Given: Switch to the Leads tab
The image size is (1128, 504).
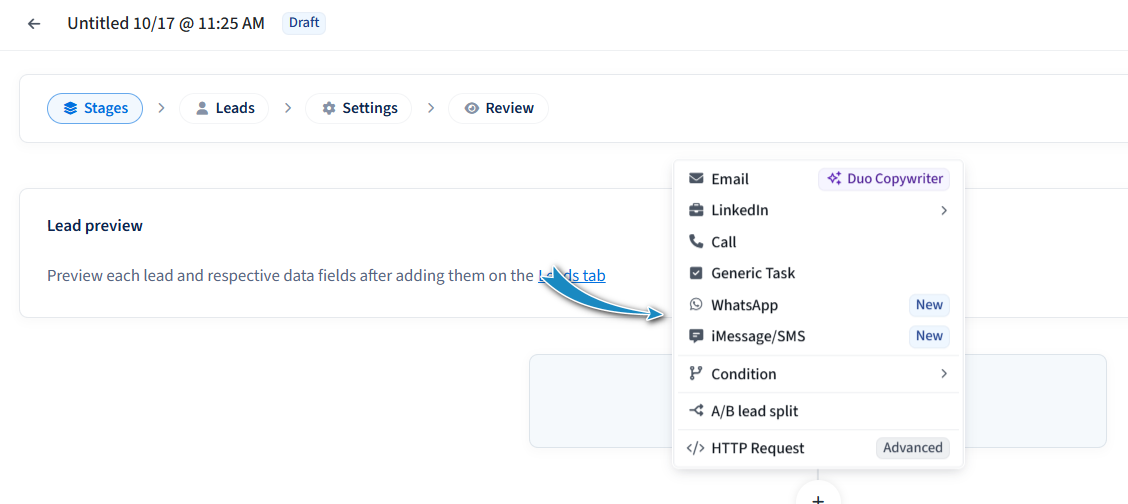Looking at the screenshot, I should pyautogui.click(x=224, y=108).
